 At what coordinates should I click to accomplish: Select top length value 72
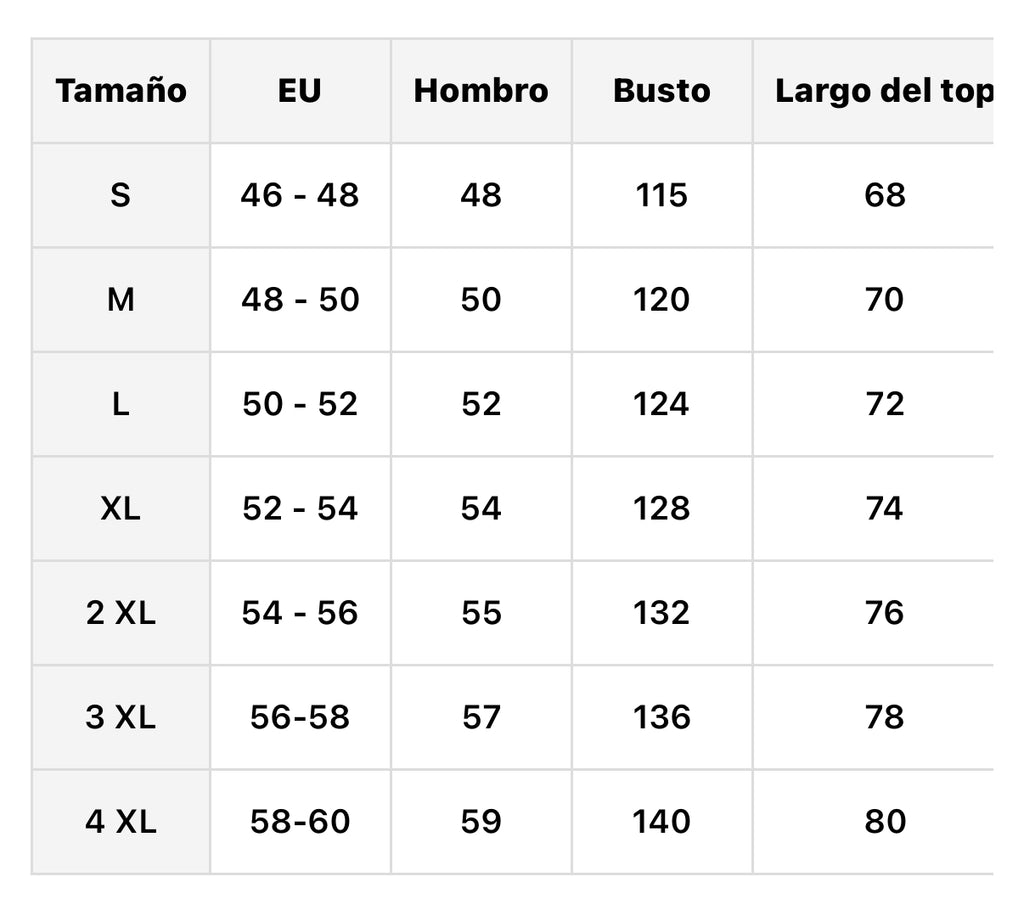tap(884, 404)
